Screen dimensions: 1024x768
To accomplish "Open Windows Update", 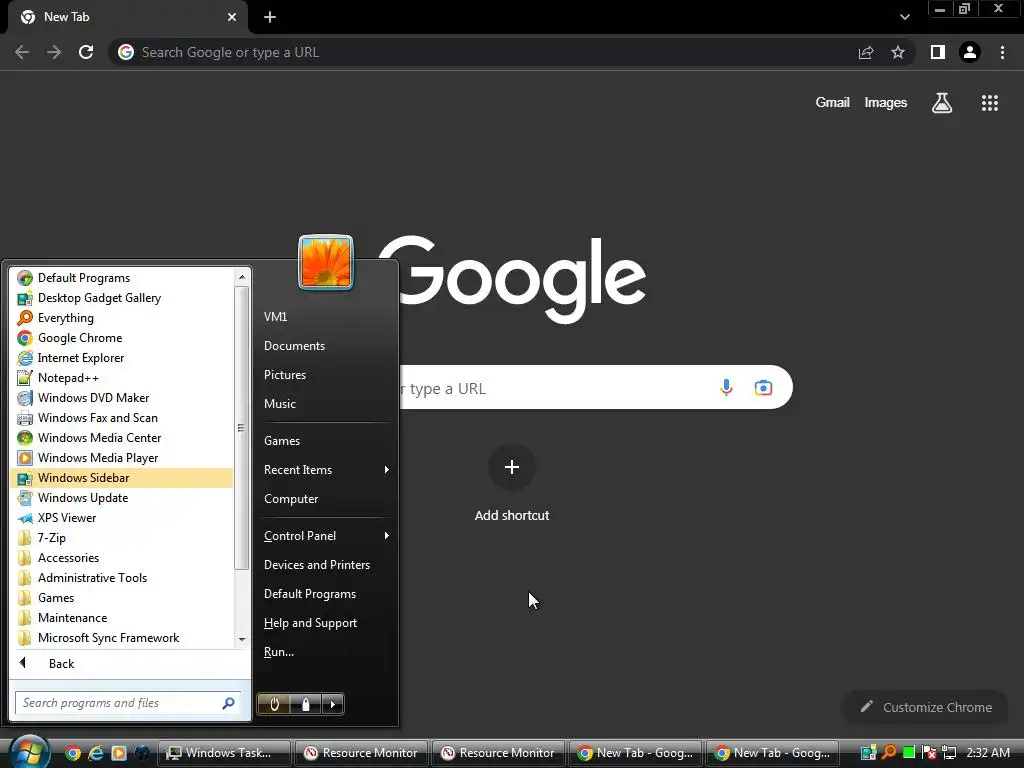I will pyautogui.click(x=122, y=498).
